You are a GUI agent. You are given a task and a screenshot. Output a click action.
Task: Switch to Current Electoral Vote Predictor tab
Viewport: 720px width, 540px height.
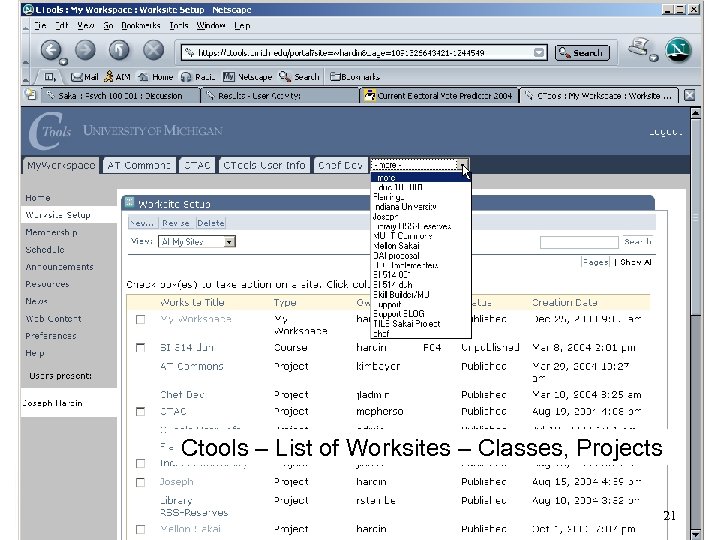(439, 96)
